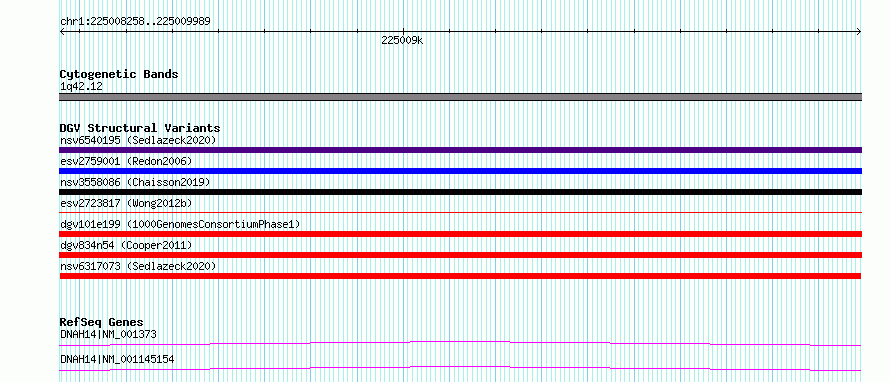Click the magenta DNAH14|NM_001373 transcript line
The image size is (890, 382).
pyautogui.click(x=460, y=343)
